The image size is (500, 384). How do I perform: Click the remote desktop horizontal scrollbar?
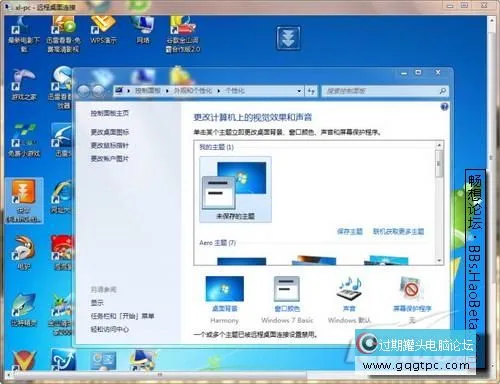160,375
